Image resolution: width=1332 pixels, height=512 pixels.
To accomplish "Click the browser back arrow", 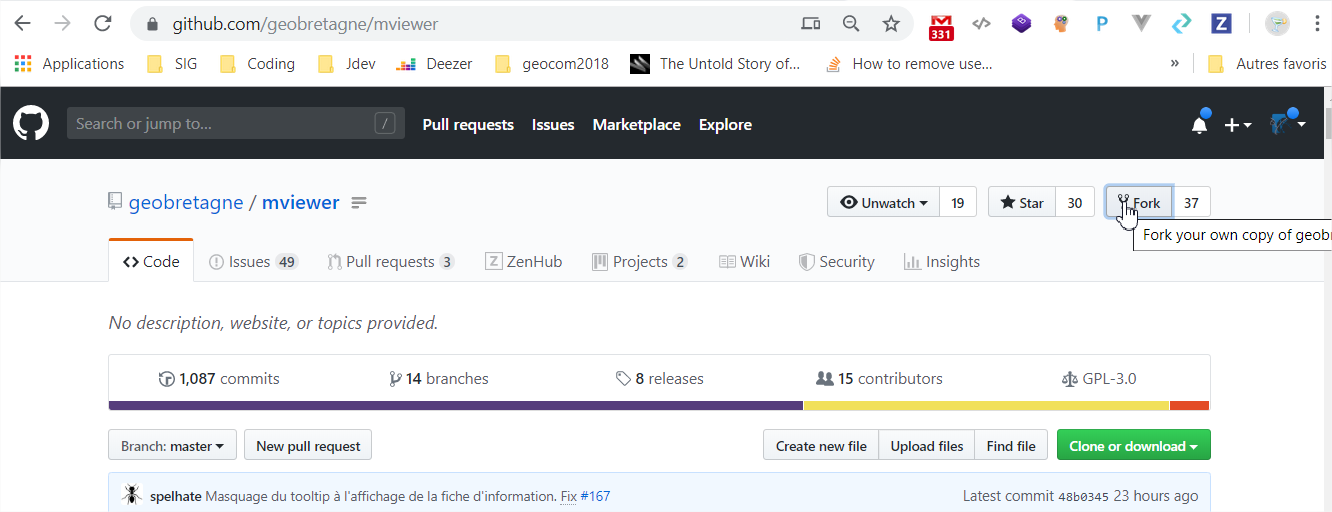I will point(22,23).
